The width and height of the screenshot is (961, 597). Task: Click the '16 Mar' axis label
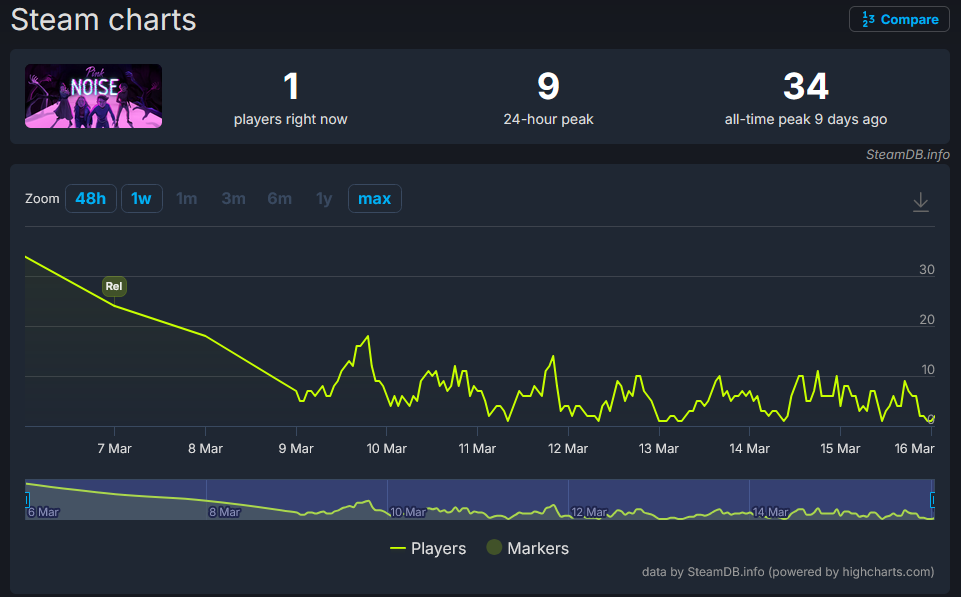914,449
